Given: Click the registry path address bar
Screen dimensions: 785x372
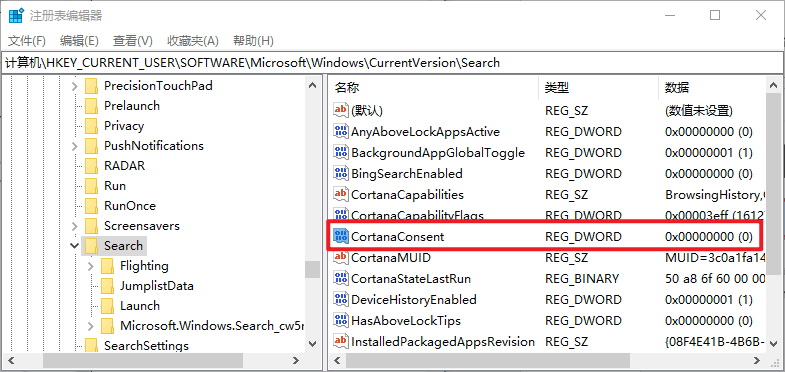Looking at the screenshot, I should tap(392, 63).
